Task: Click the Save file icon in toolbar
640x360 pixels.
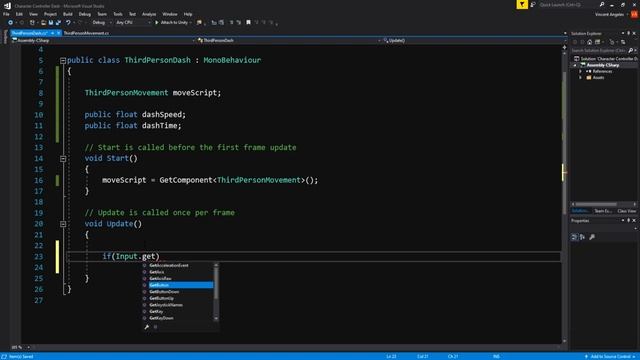Action: [51, 22]
